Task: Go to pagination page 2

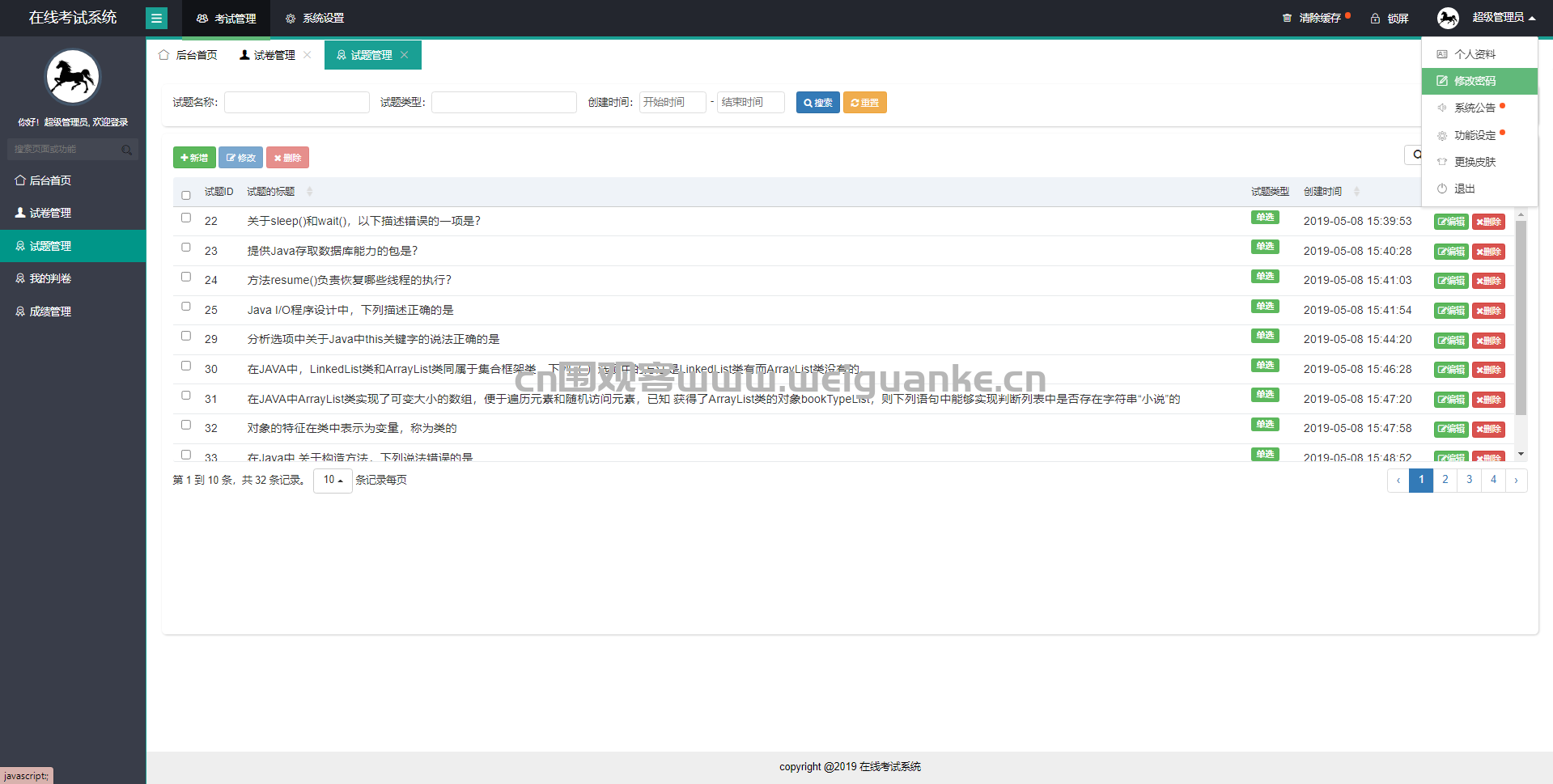Action: (x=1445, y=480)
